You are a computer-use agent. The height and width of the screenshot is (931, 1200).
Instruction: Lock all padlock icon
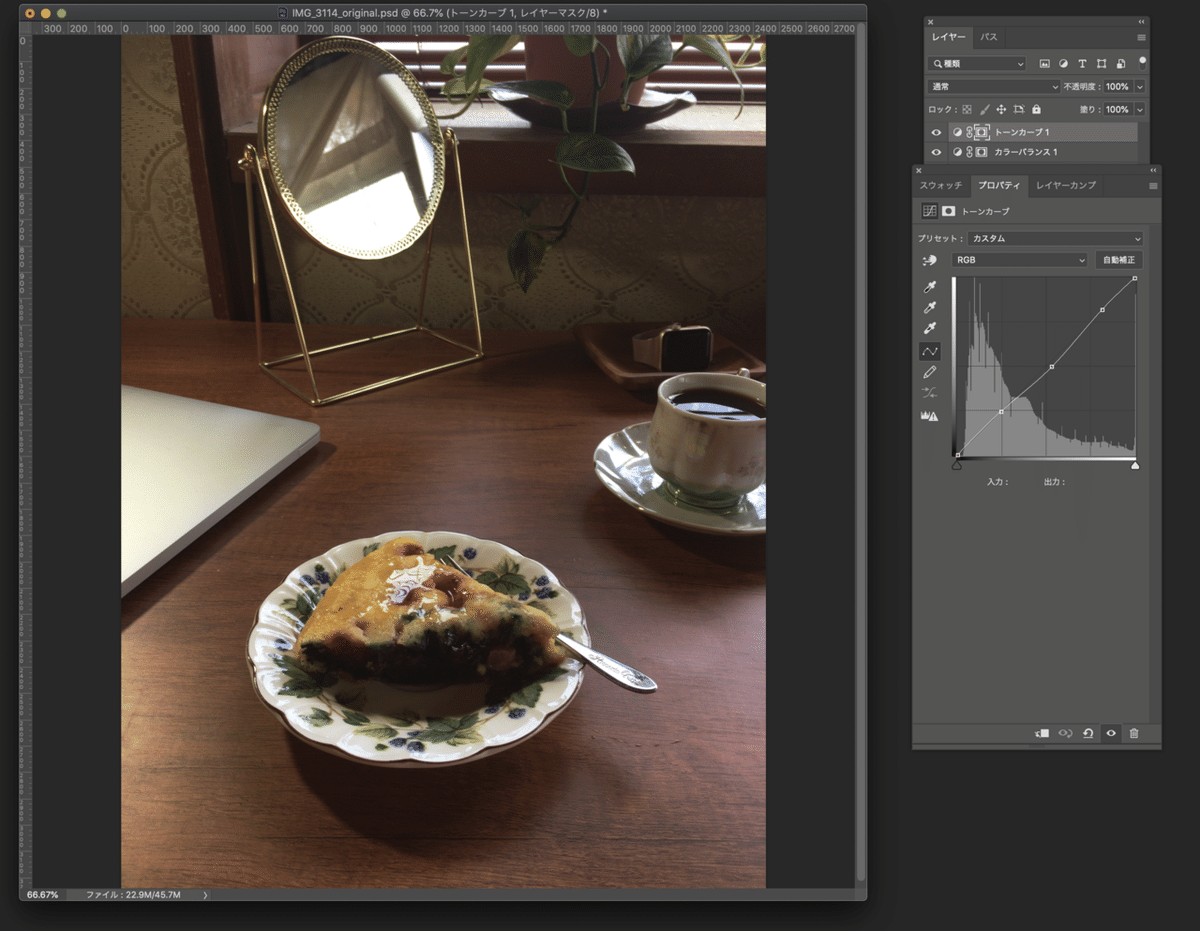coord(1036,109)
